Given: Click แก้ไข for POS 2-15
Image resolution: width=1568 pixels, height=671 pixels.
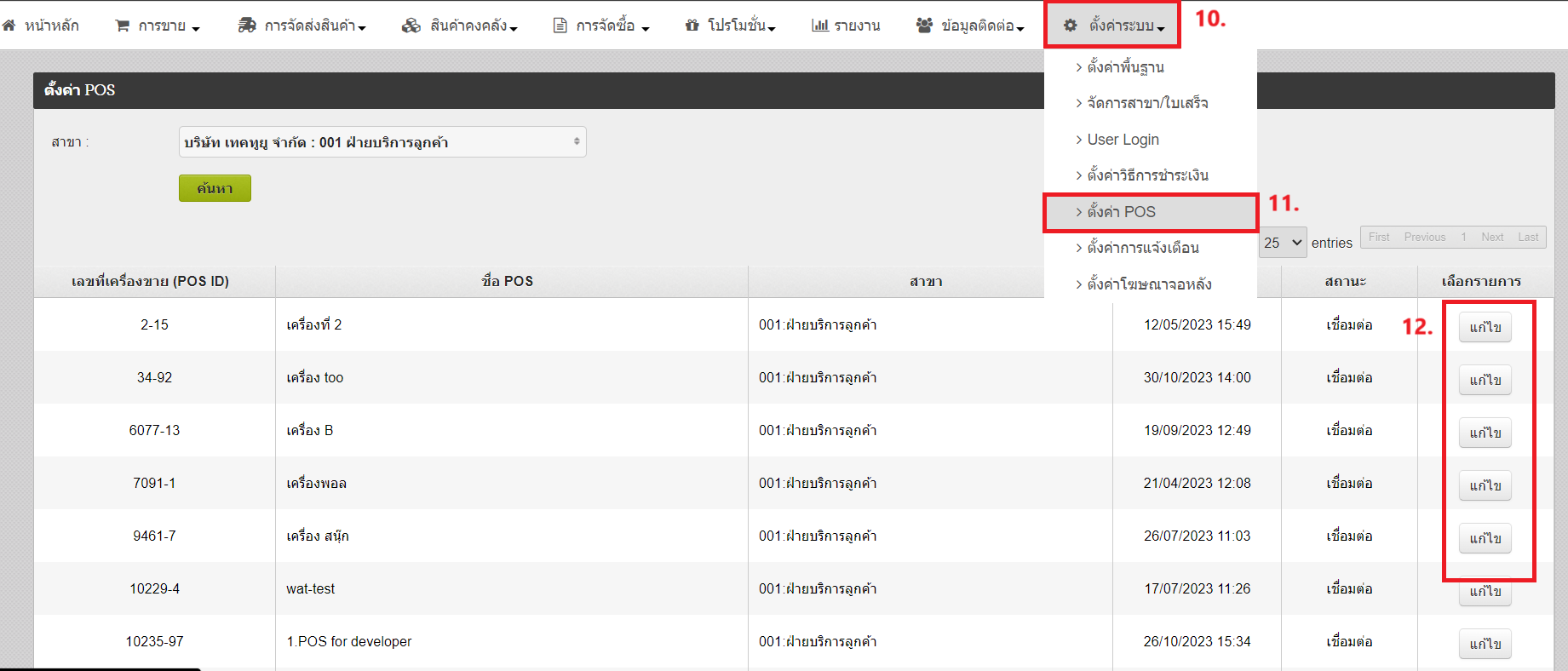Looking at the screenshot, I should (1485, 327).
